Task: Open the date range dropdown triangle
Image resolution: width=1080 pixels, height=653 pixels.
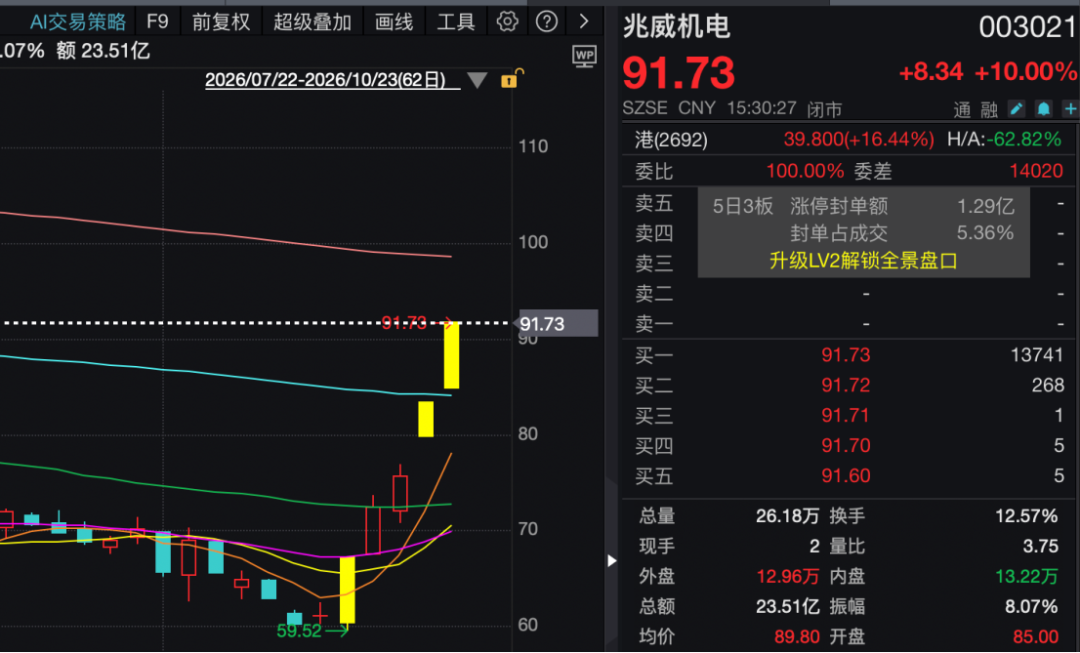Action: [477, 81]
